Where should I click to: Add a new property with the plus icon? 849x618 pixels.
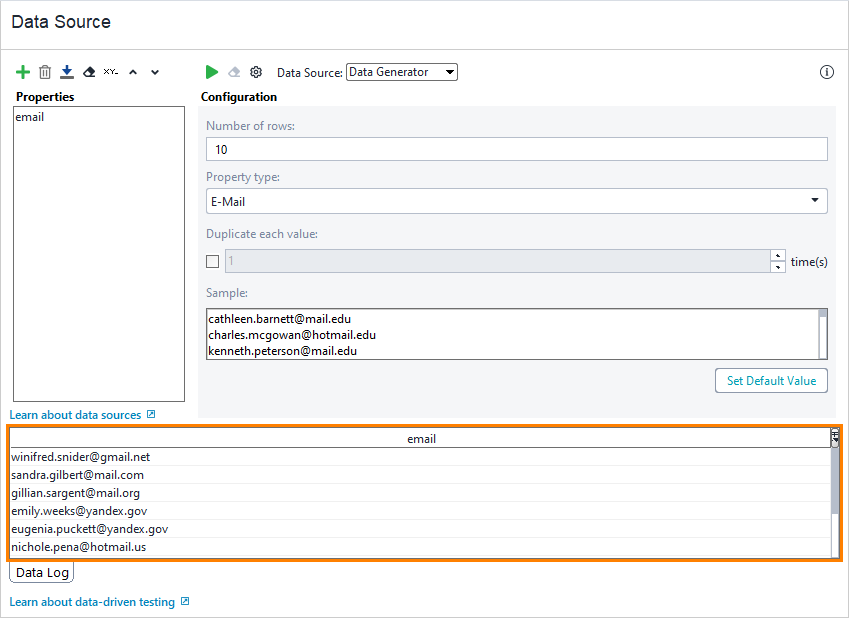pos(22,71)
